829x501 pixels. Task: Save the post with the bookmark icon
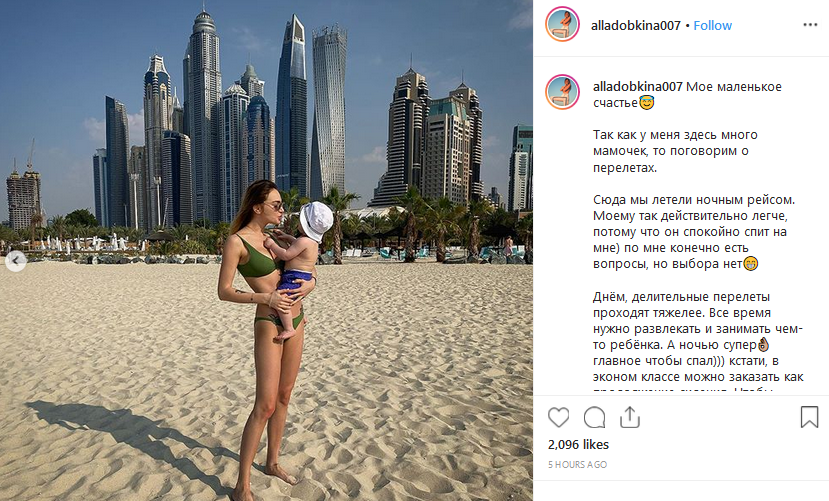coord(809,417)
